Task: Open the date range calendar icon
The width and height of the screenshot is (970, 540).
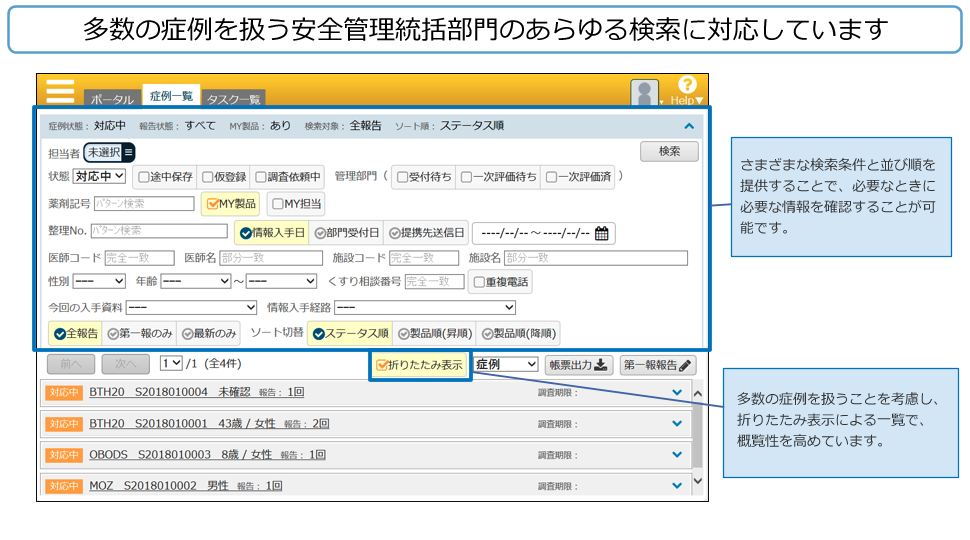Action: pyautogui.click(x=602, y=234)
